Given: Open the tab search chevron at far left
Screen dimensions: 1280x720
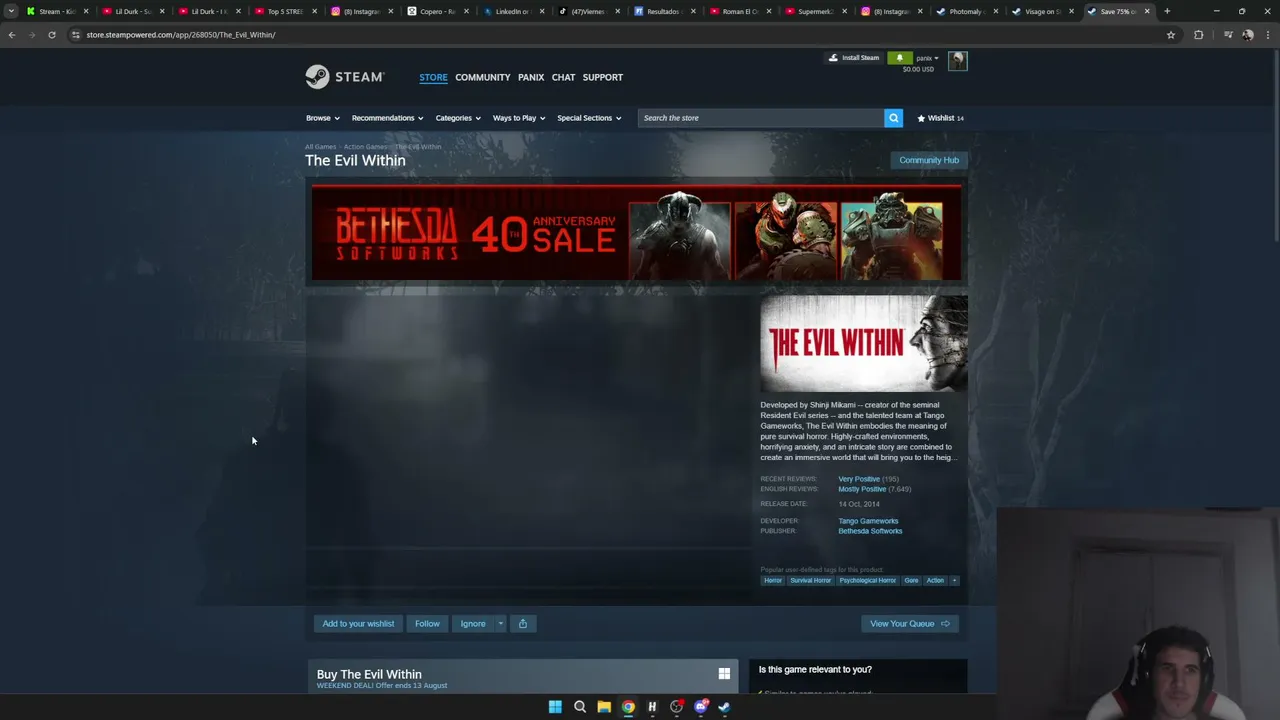Looking at the screenshot, I should pos(11,11).
